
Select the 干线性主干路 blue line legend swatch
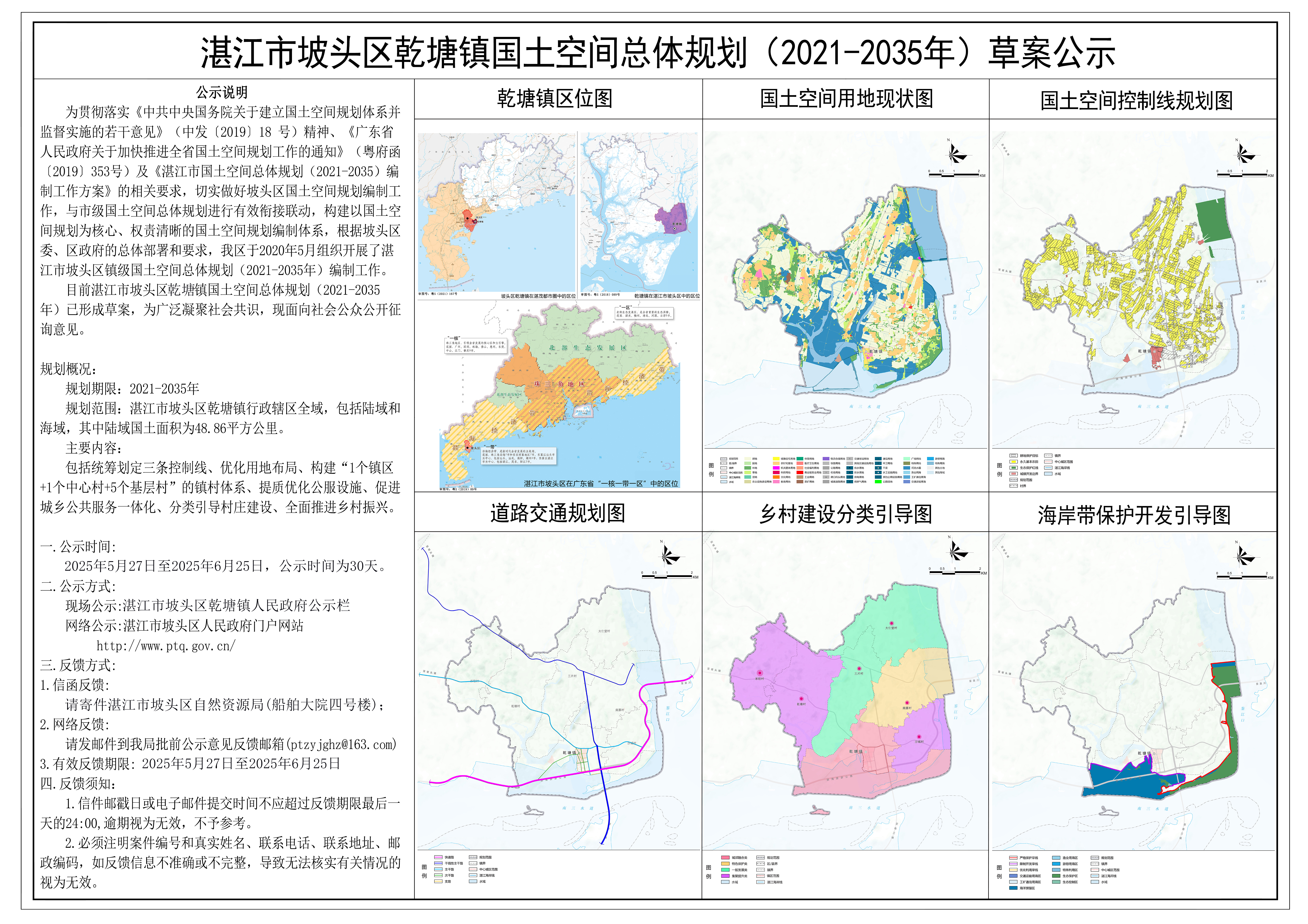(438, 863)
